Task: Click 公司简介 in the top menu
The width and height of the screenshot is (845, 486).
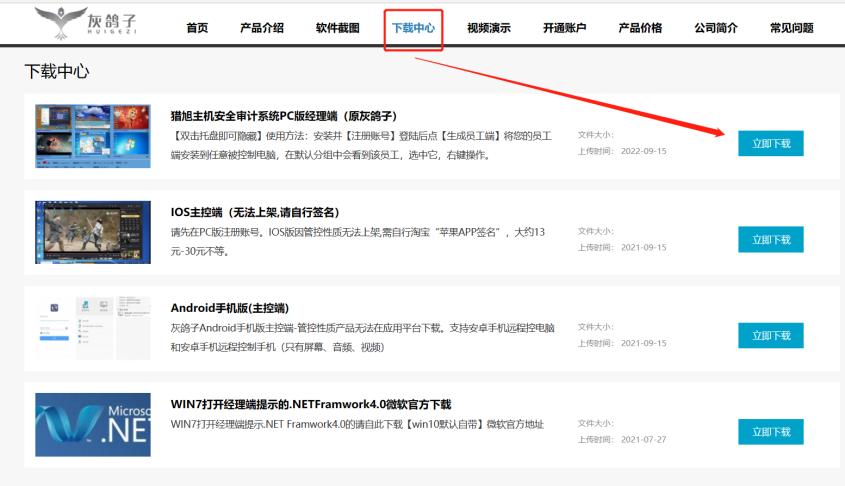Action: tap(716, 28)
